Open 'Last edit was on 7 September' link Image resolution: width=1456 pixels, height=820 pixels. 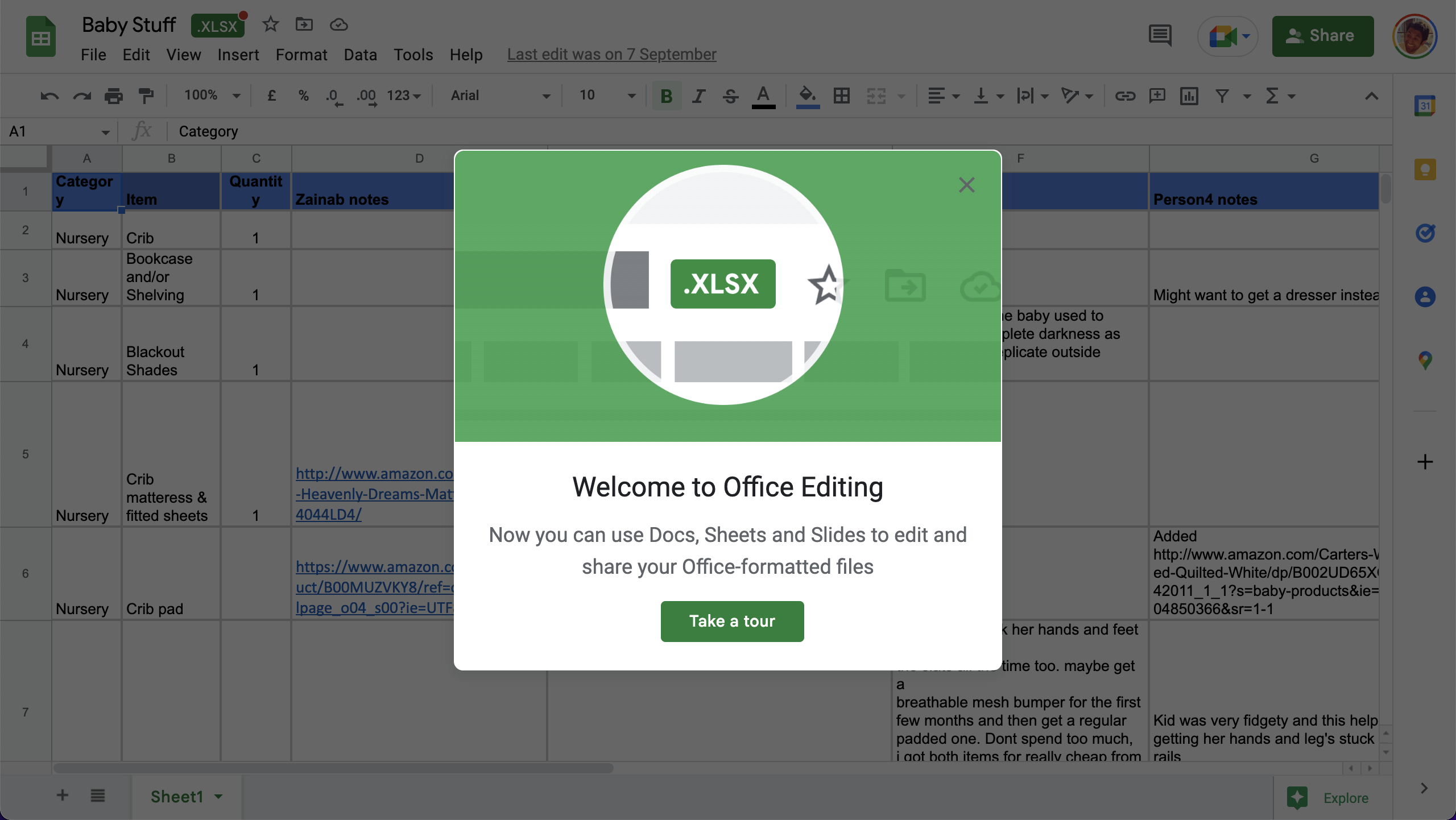pyautogui.click(x=611, y=54)
